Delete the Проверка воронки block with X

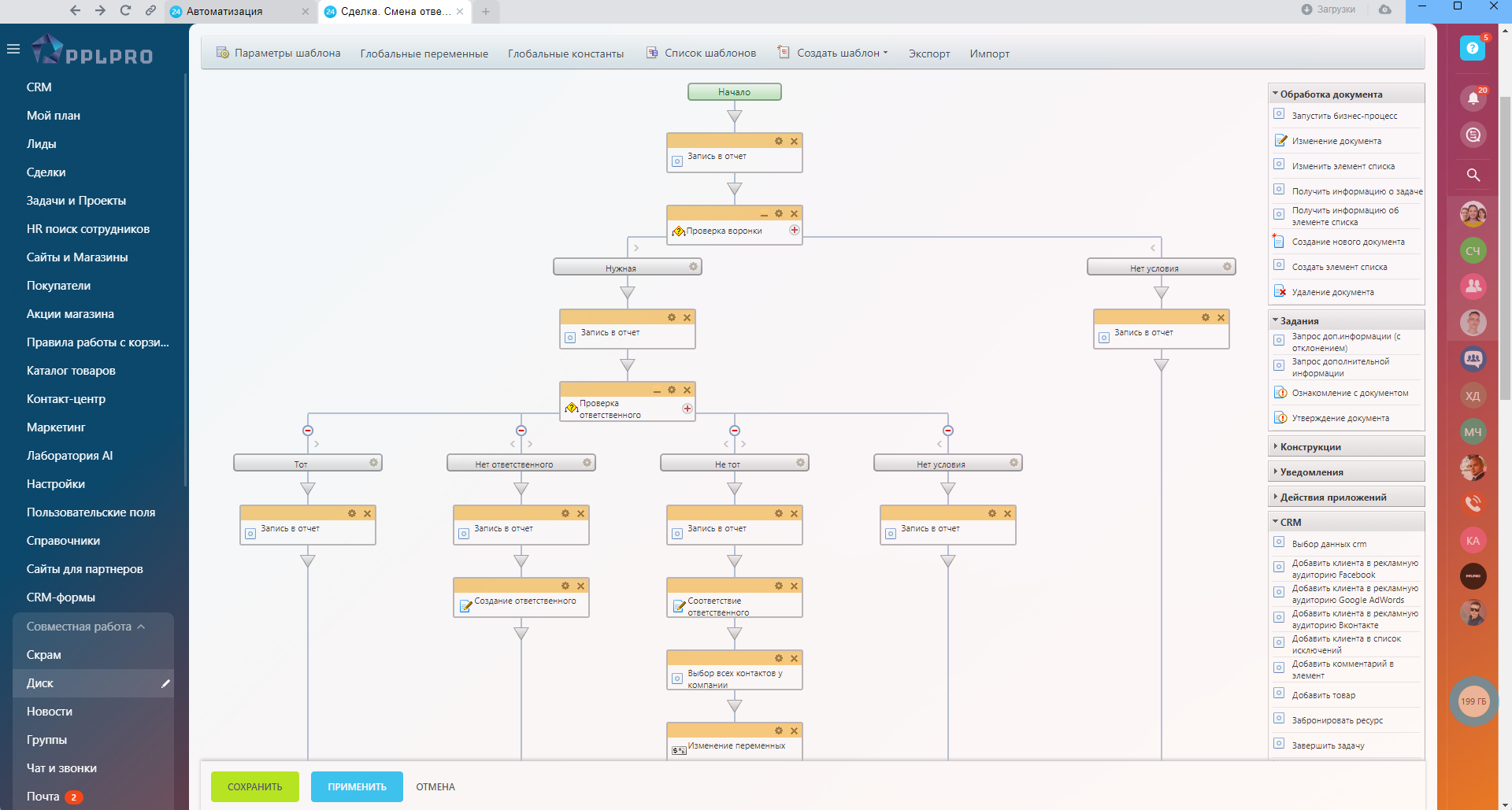pos(794,213)
